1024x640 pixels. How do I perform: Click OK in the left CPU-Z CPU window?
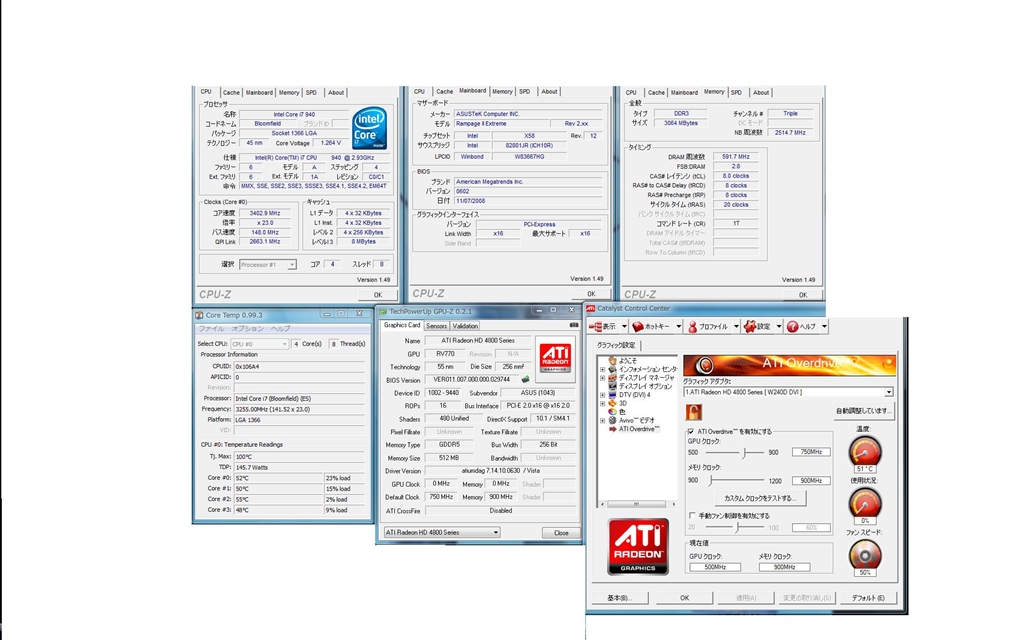[377, 295]
